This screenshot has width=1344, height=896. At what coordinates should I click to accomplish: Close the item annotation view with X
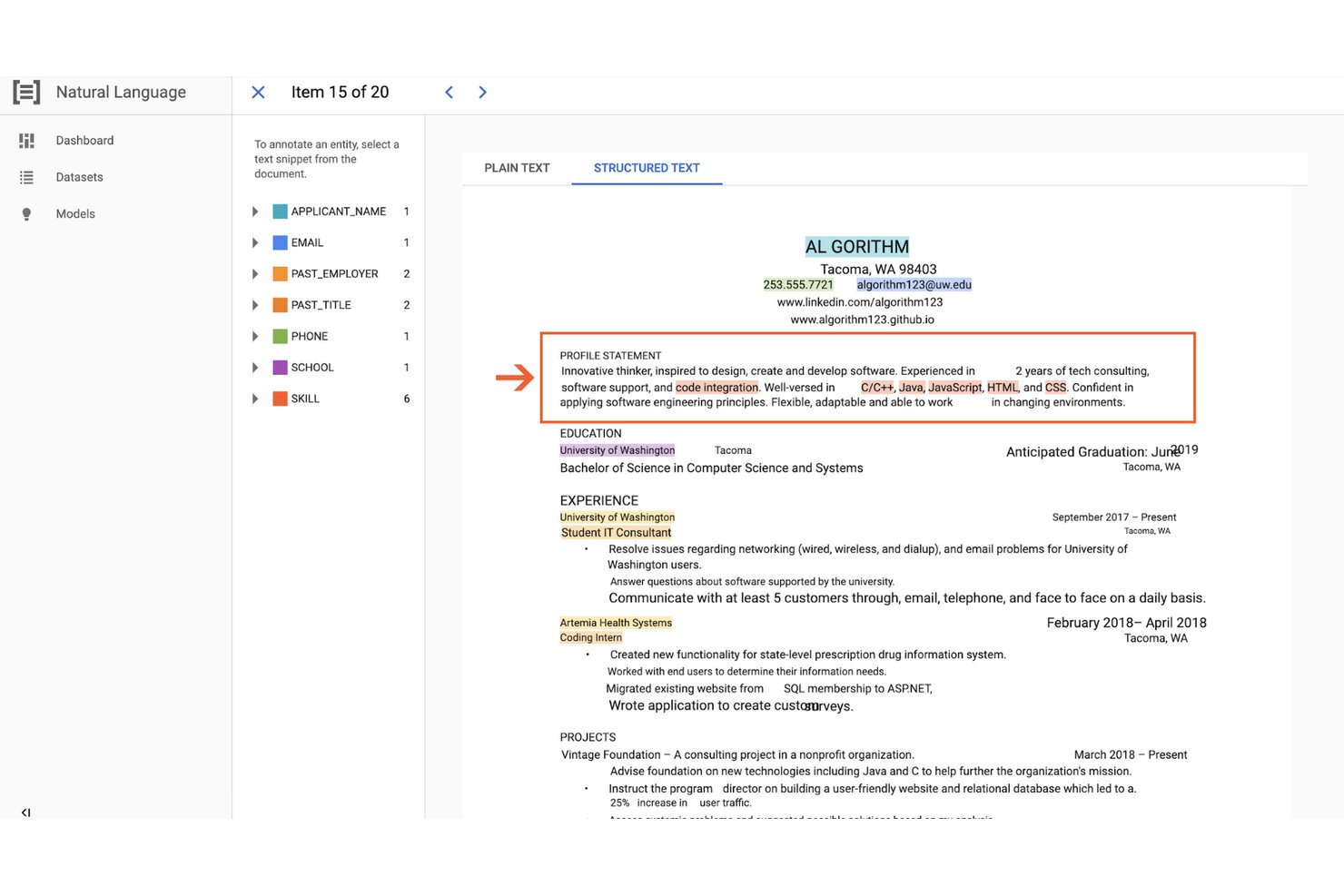click(x=258, y=92)
